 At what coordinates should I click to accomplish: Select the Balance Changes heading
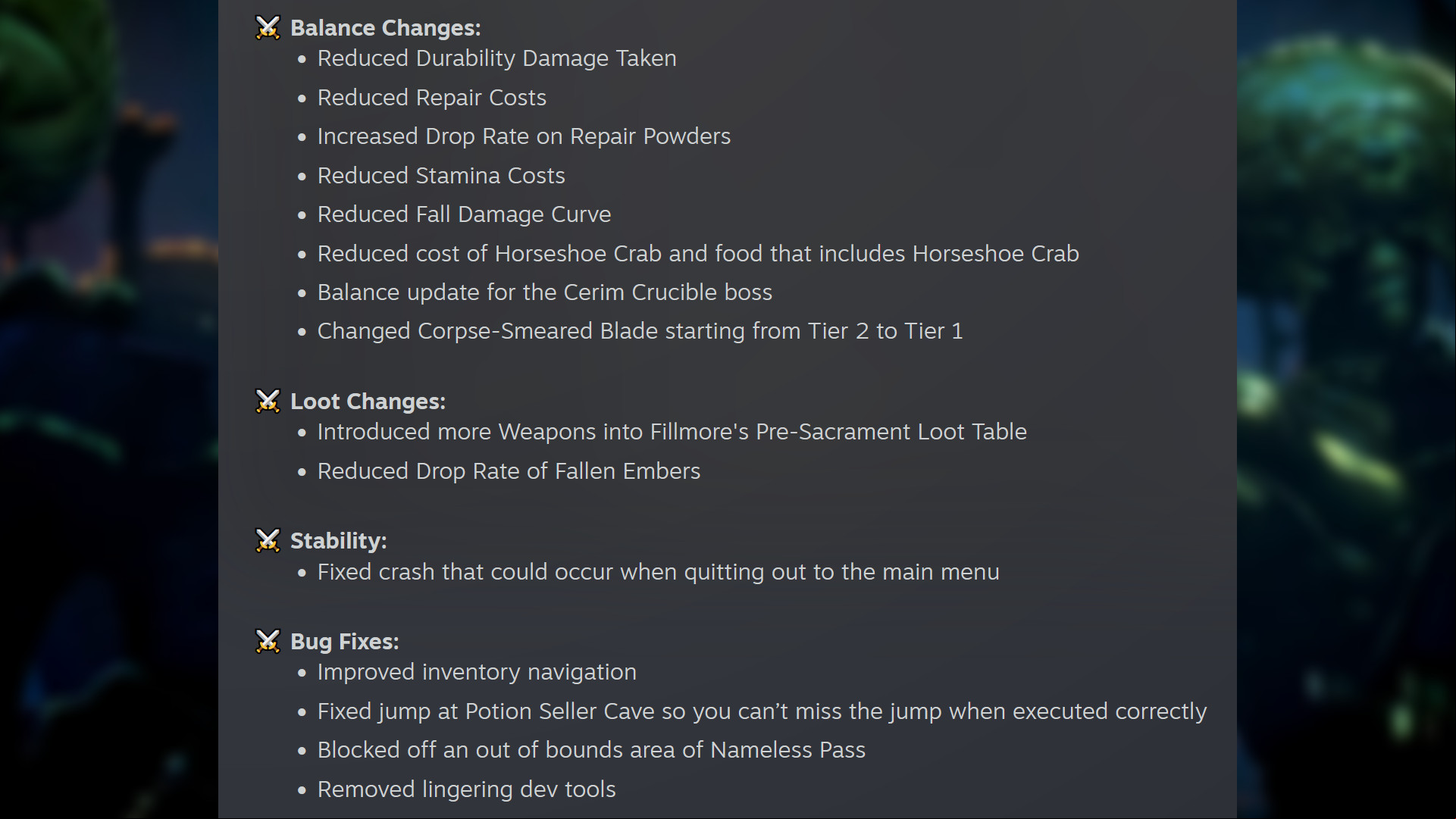385,28
